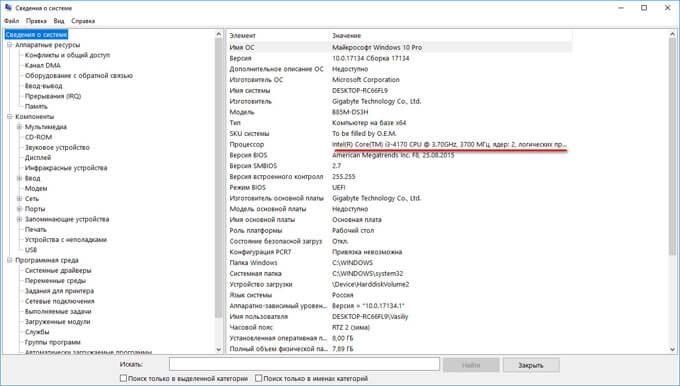The width and height of the screenshot is (680, 386).
Task: Select Системные драйверы in the tree
Action: pos(58,270)
